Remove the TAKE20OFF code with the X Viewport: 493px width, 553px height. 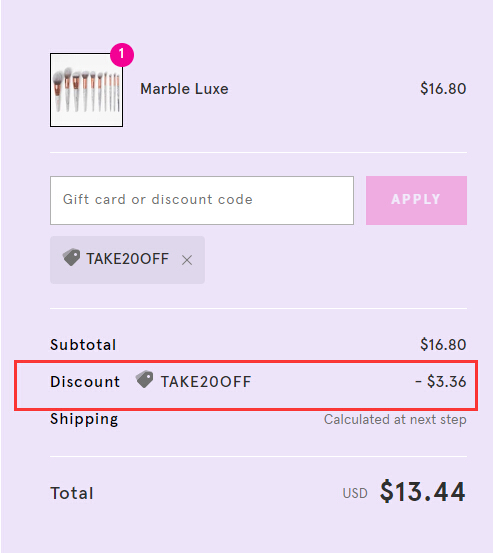click(x=187, y=260)
